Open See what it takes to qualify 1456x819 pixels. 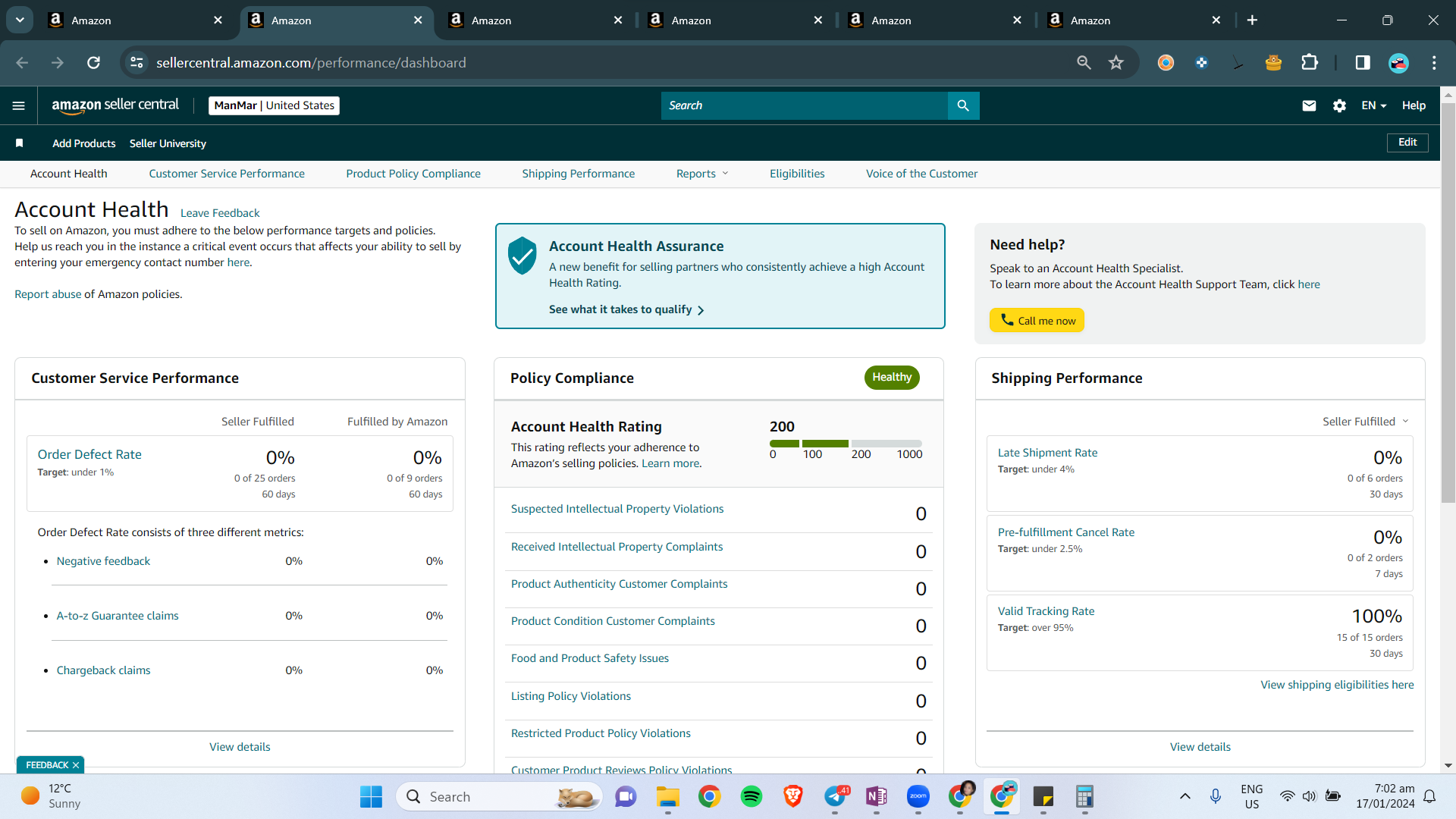626,309
